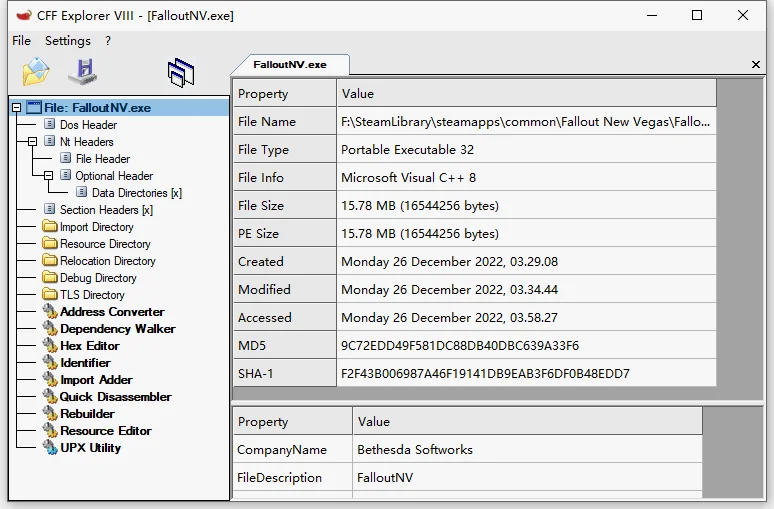This screenshot has width=774, height=509.
Task: Select Dos Header in the tree
Action: click(x=88, y=125)
